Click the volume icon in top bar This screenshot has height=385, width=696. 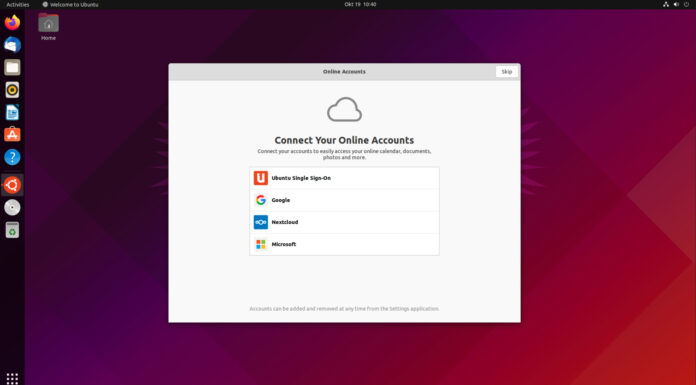click(x=676, y=4)
